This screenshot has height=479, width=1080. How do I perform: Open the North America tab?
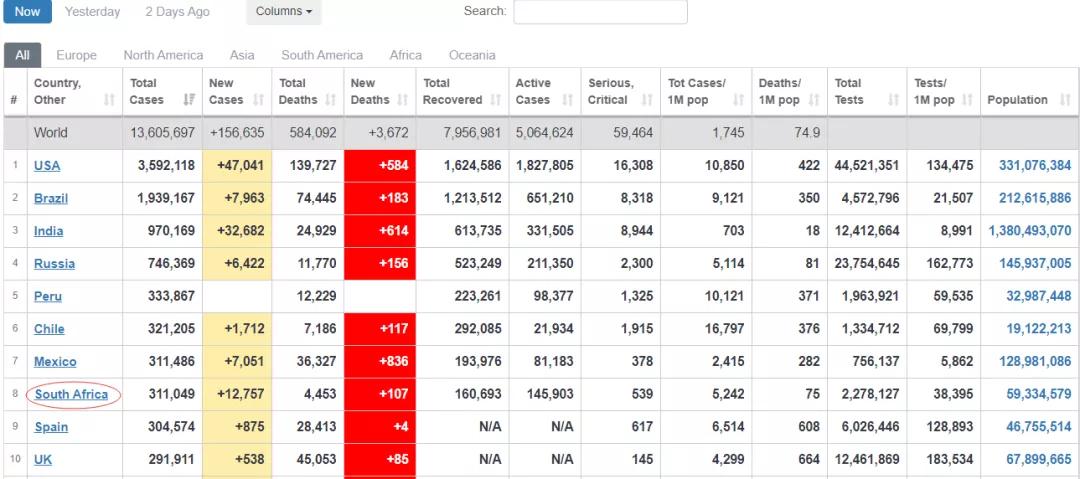[x=163, y=55]
